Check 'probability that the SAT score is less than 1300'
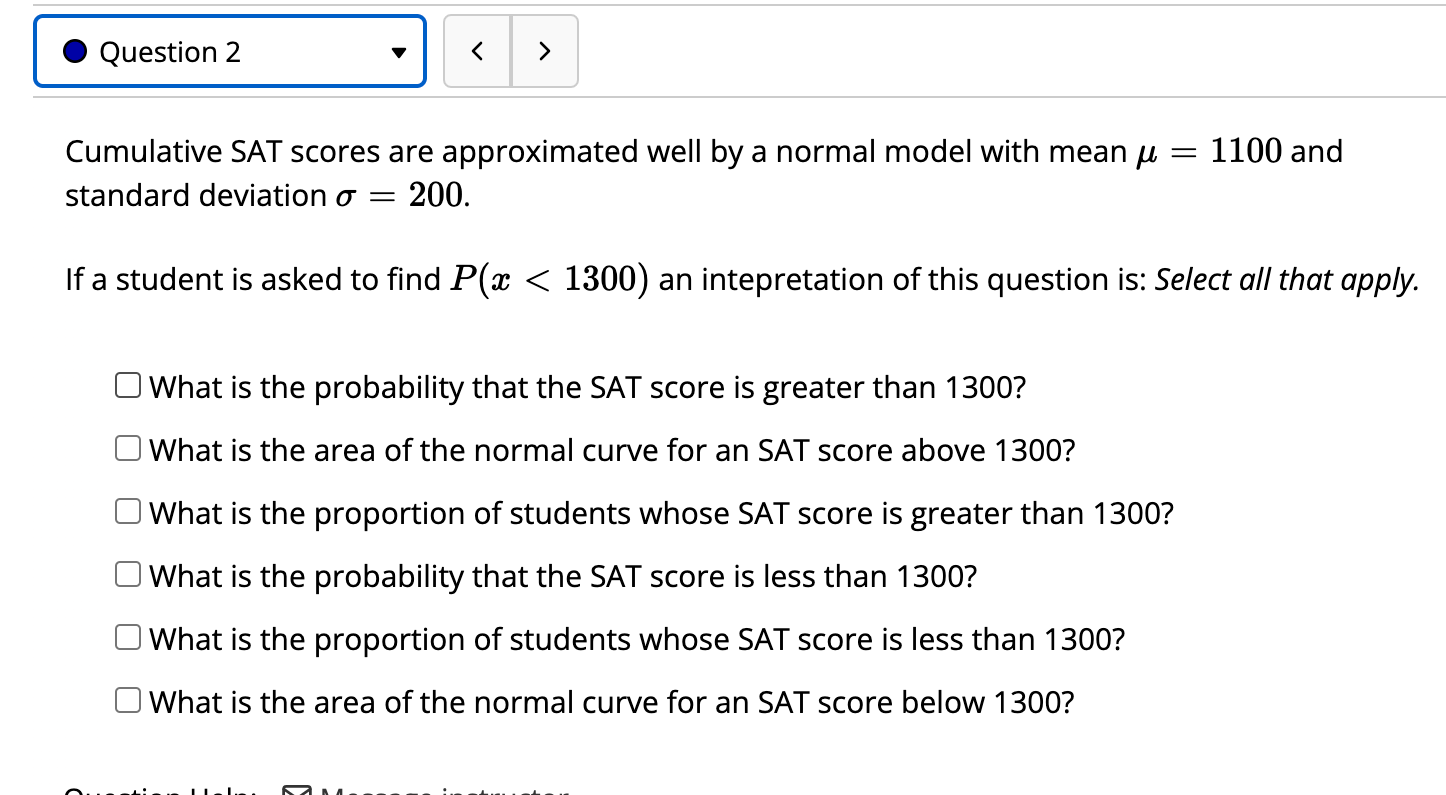1446x795 pixels. point(128,573)
